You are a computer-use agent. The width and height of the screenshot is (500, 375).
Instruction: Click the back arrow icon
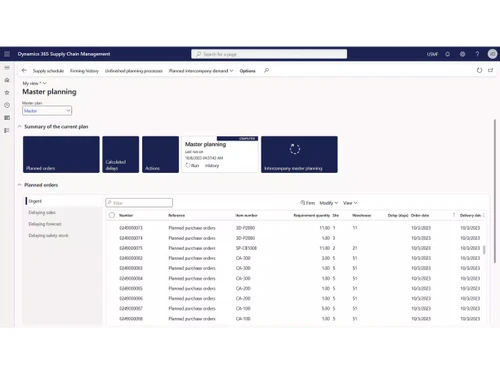point(24,70)
